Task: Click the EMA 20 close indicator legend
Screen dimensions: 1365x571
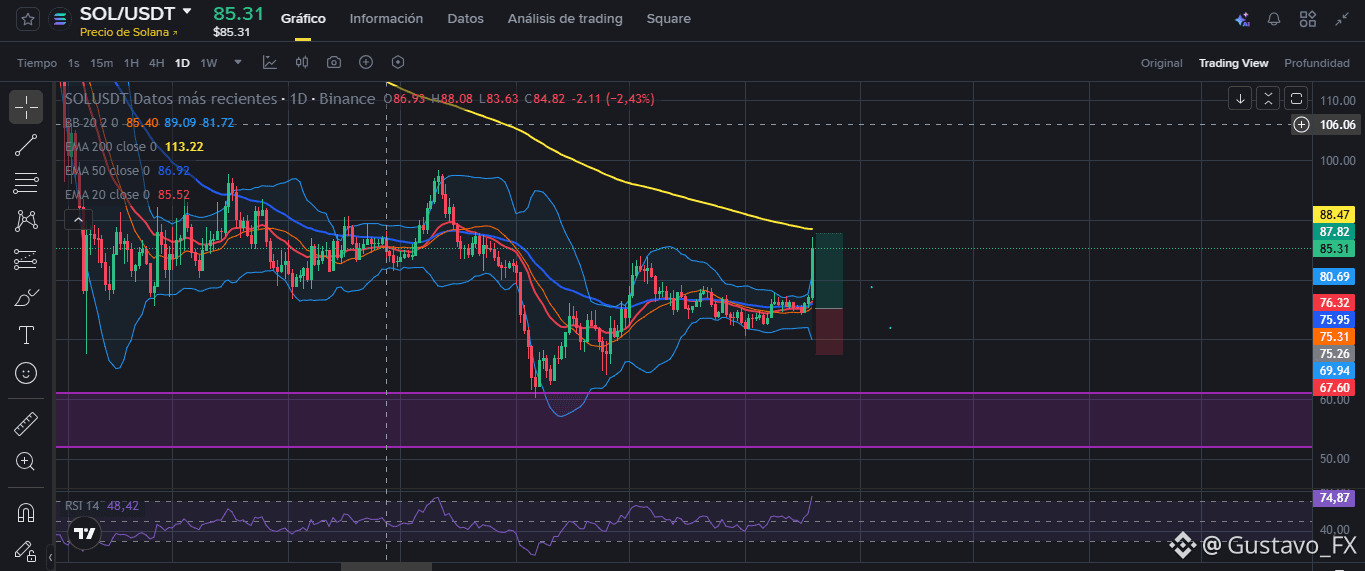Action: [x=107, y=194]
